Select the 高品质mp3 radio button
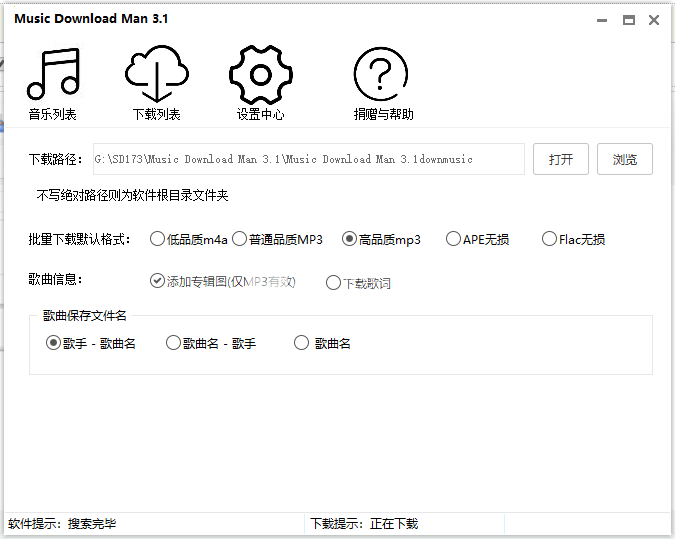 pyautogui.click(x=349, y=239)
